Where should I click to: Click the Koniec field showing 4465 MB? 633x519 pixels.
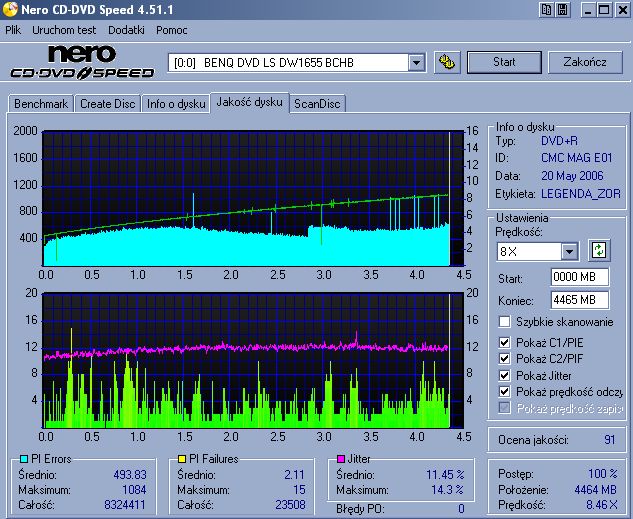pyautogui.click(x=580, y=300)
